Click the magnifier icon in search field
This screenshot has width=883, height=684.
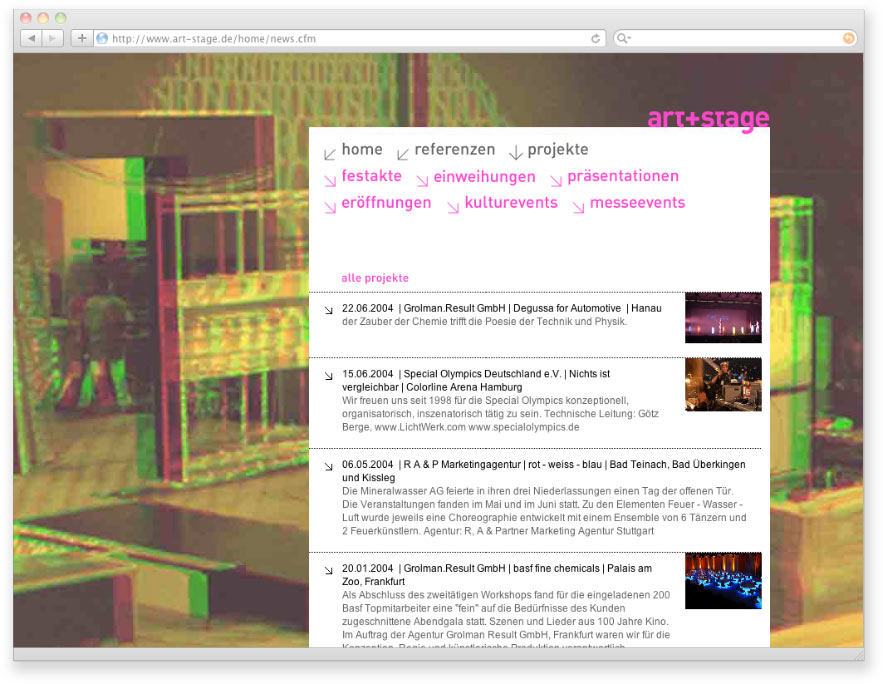tap(623, 38)
